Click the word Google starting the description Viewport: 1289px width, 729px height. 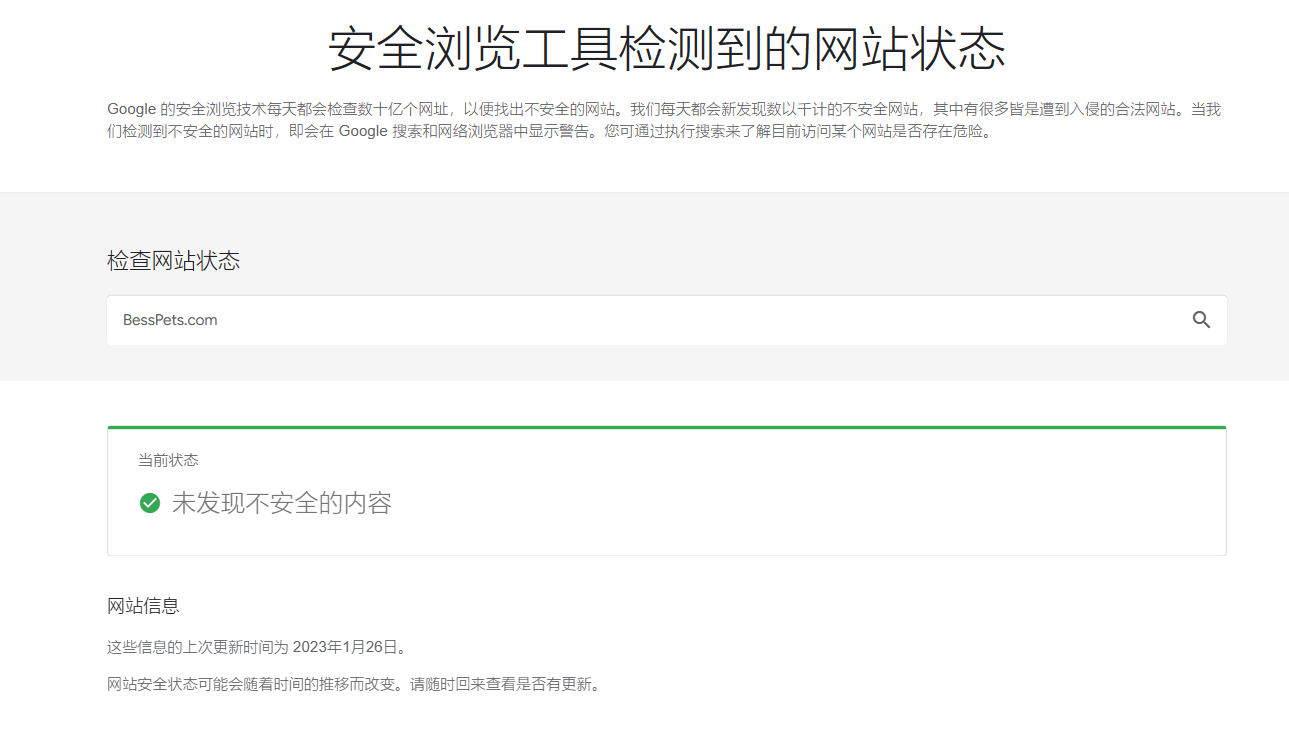click(x=131, y=109)
